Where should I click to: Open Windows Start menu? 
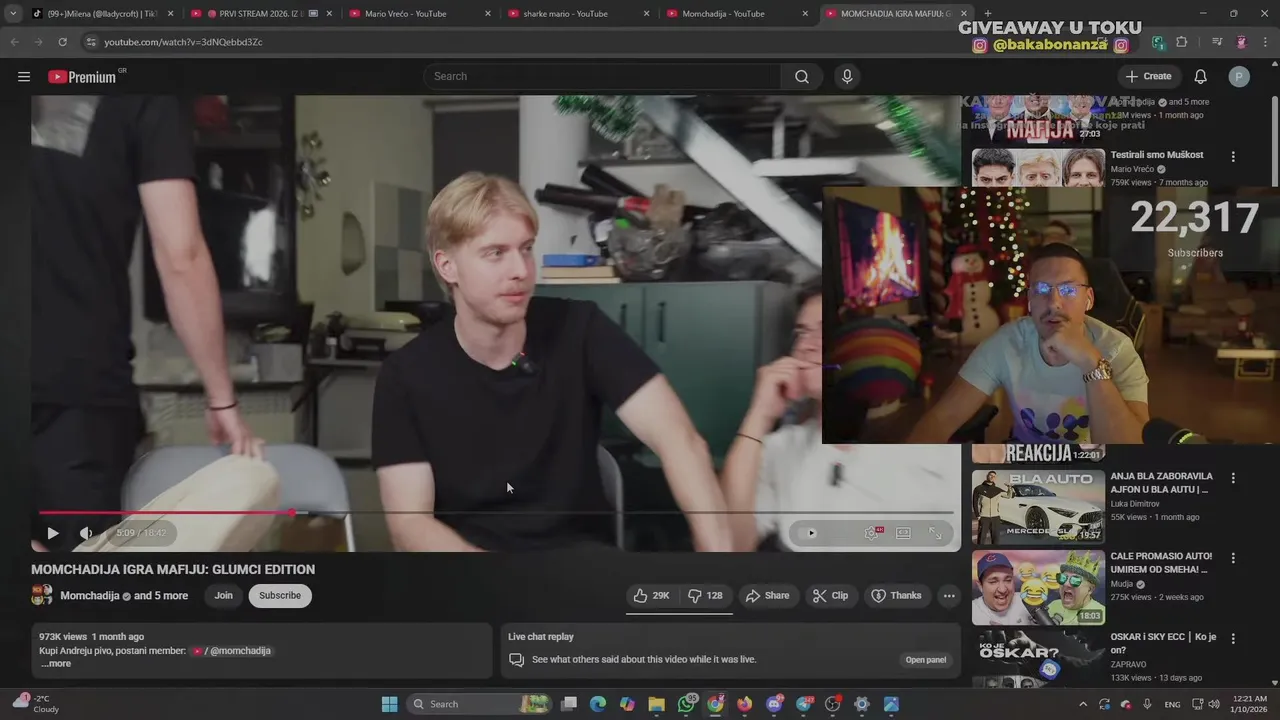389,704
